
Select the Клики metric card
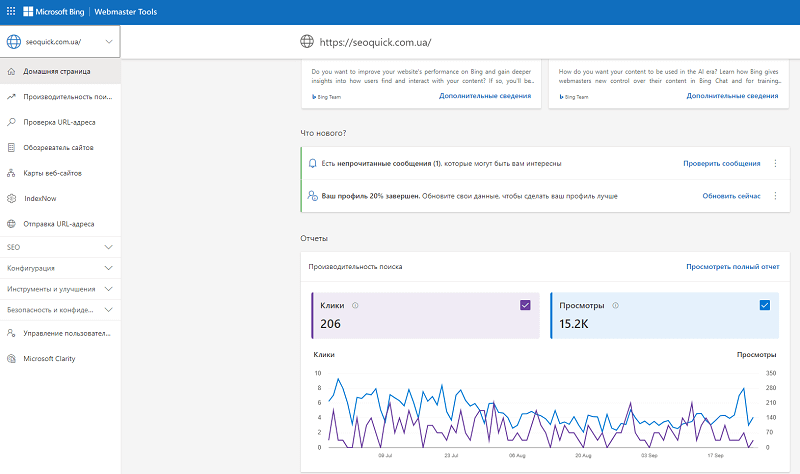[x=426, y=315]
